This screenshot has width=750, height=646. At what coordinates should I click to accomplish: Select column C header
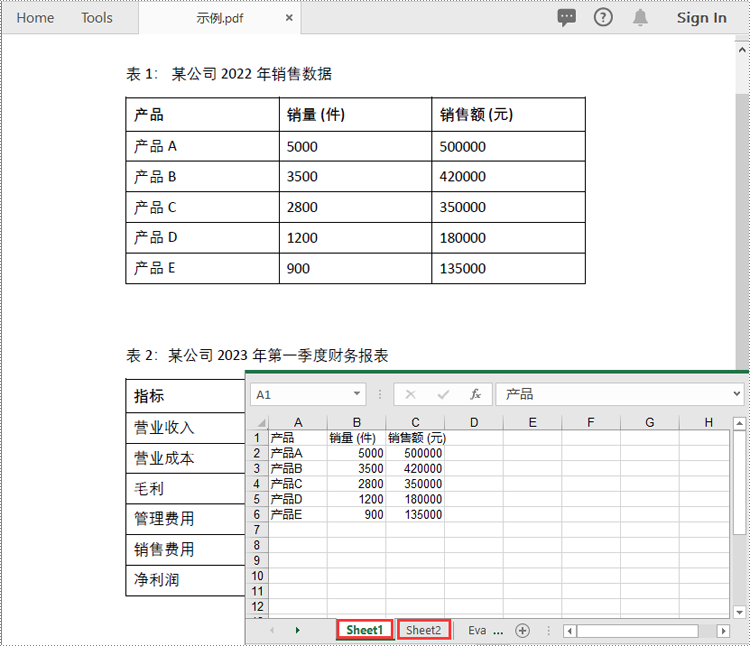coord(415,422)
